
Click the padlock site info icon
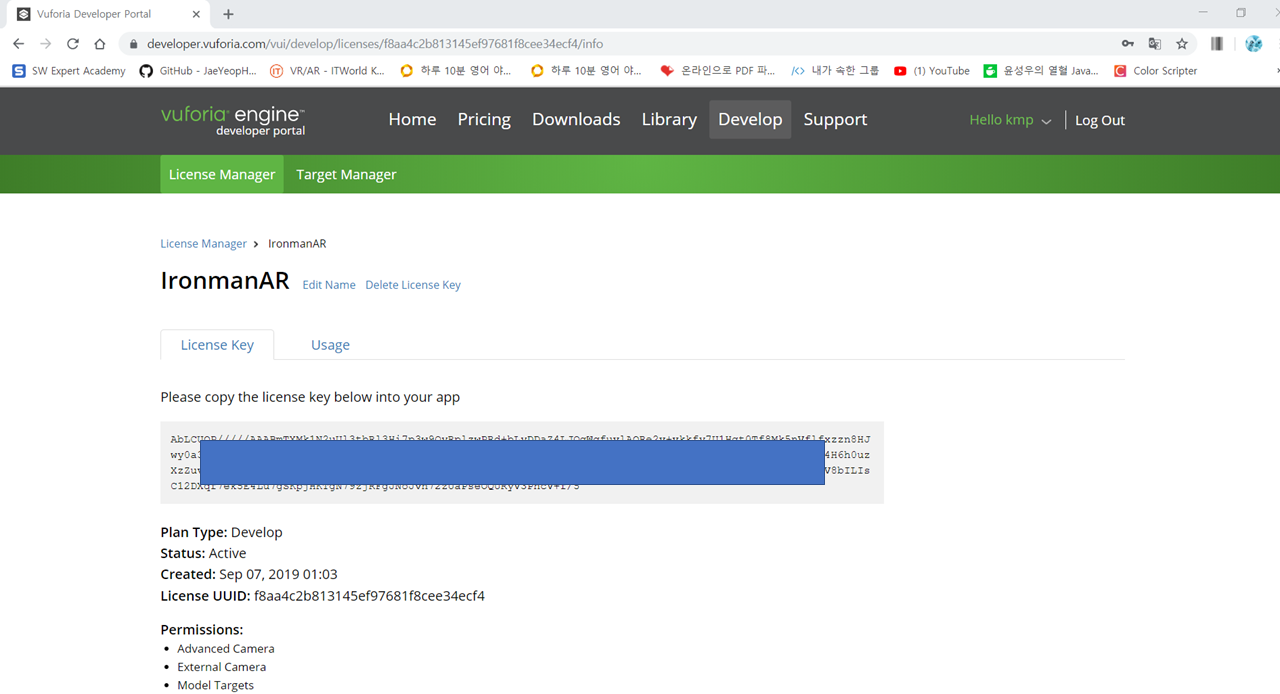click(133, 44)
